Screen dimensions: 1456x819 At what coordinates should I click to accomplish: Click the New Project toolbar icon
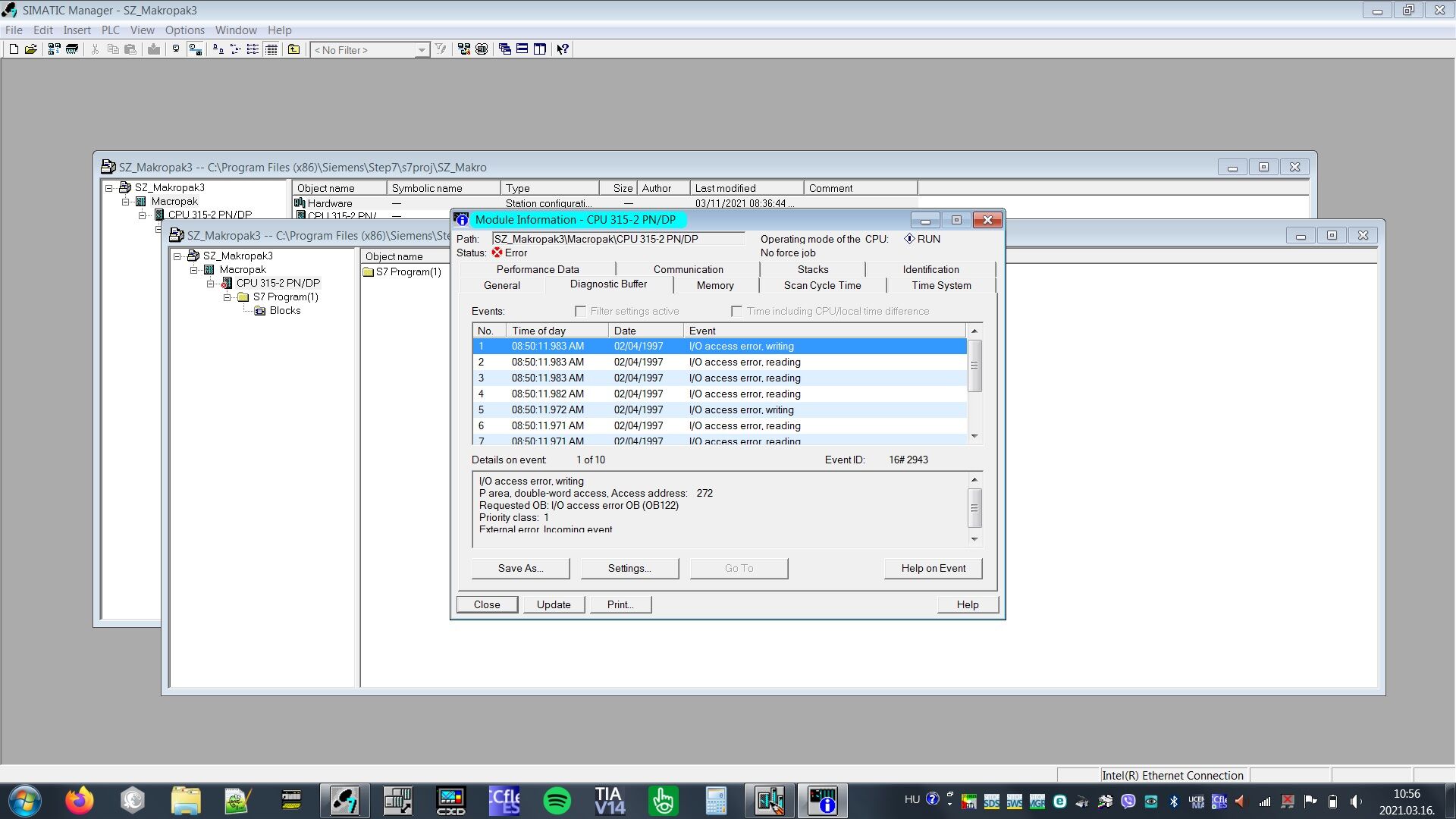click(x=14, y=49)
